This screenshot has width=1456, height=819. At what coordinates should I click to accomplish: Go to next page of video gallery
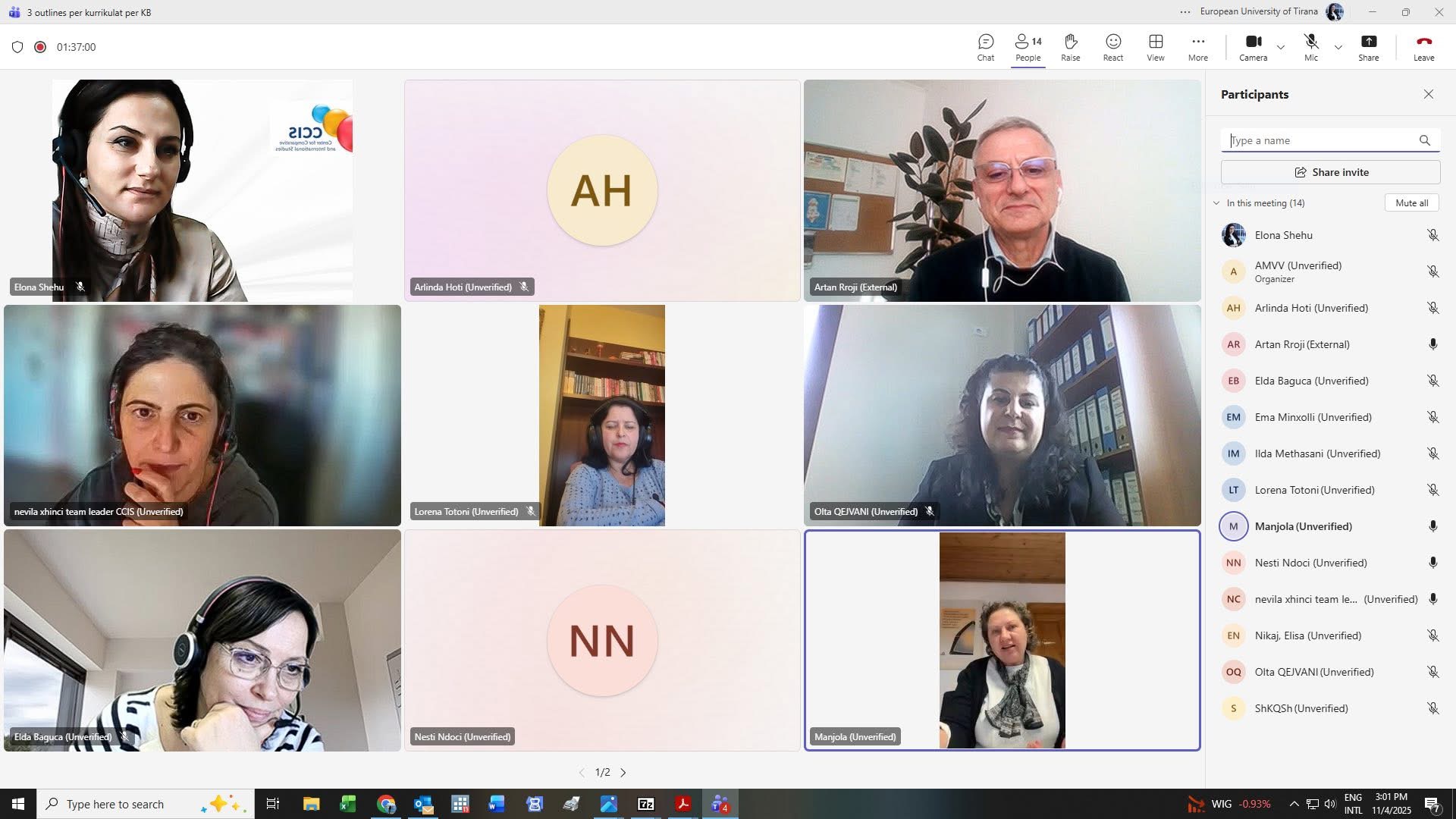pos(623,773)
